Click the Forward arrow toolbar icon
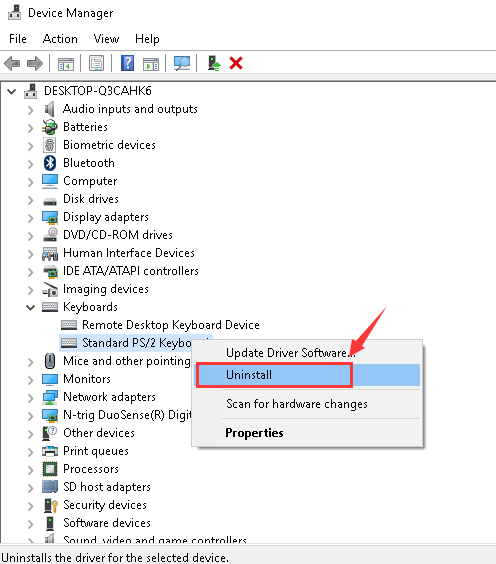This screenshot has height=564, width=496. pos(35,64)
